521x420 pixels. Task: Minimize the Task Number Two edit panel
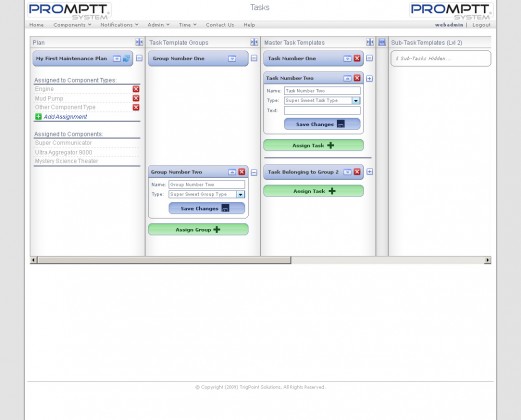pos(347,78)
